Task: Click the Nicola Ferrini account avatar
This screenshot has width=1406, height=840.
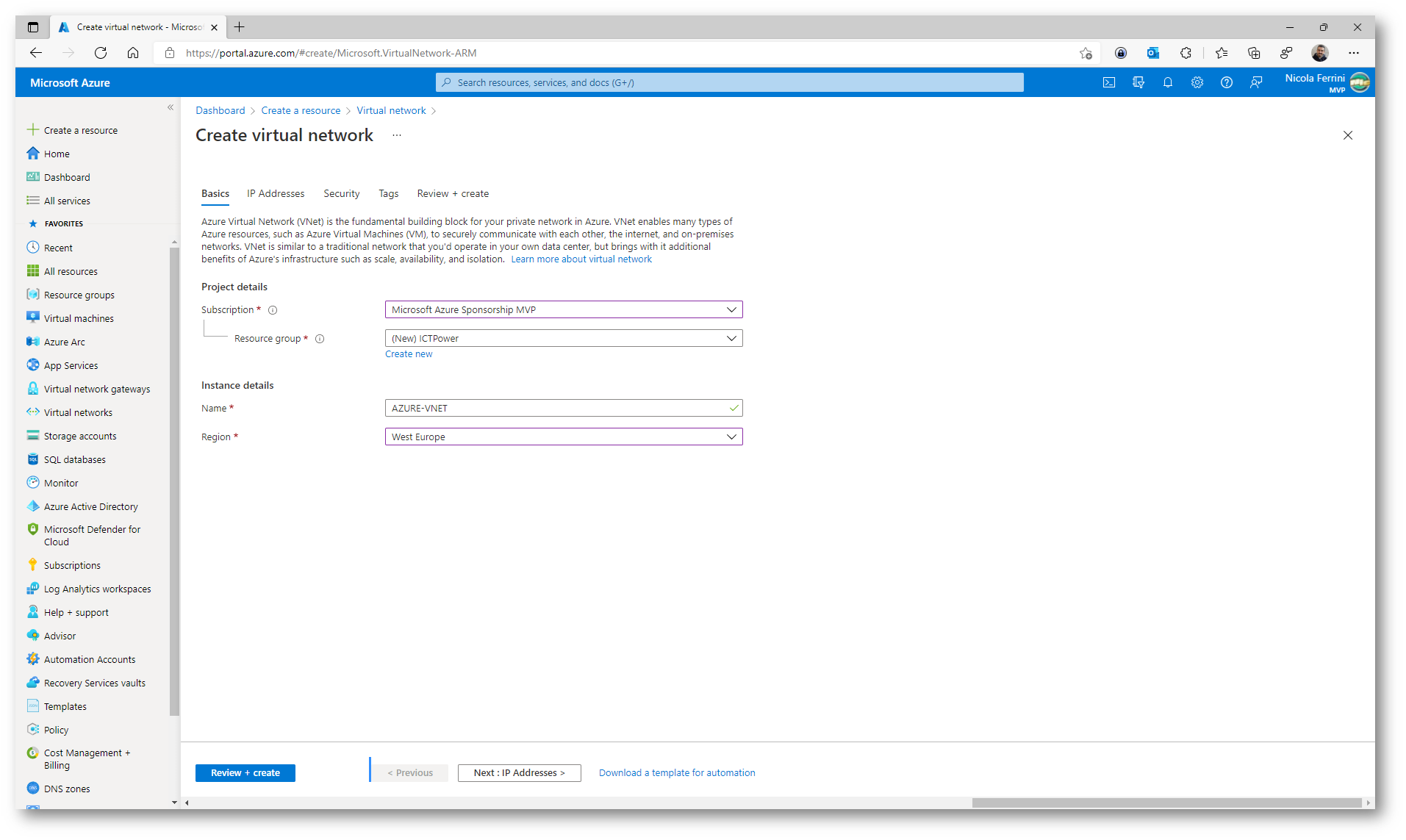Action: click(1360, 82)
